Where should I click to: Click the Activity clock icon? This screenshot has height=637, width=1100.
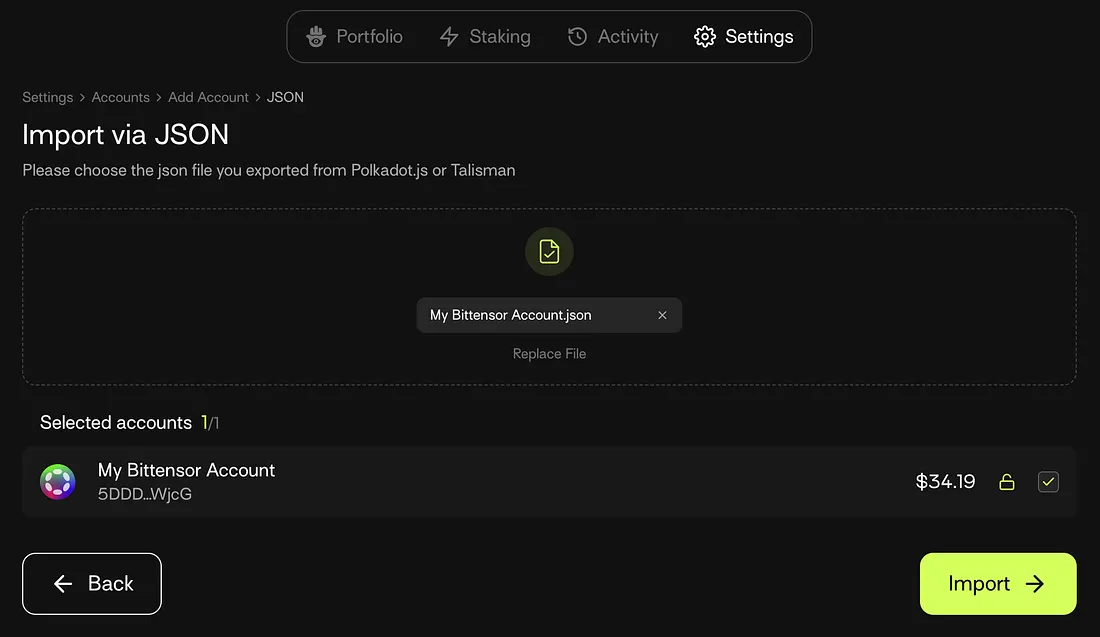[x=577, y=37]
